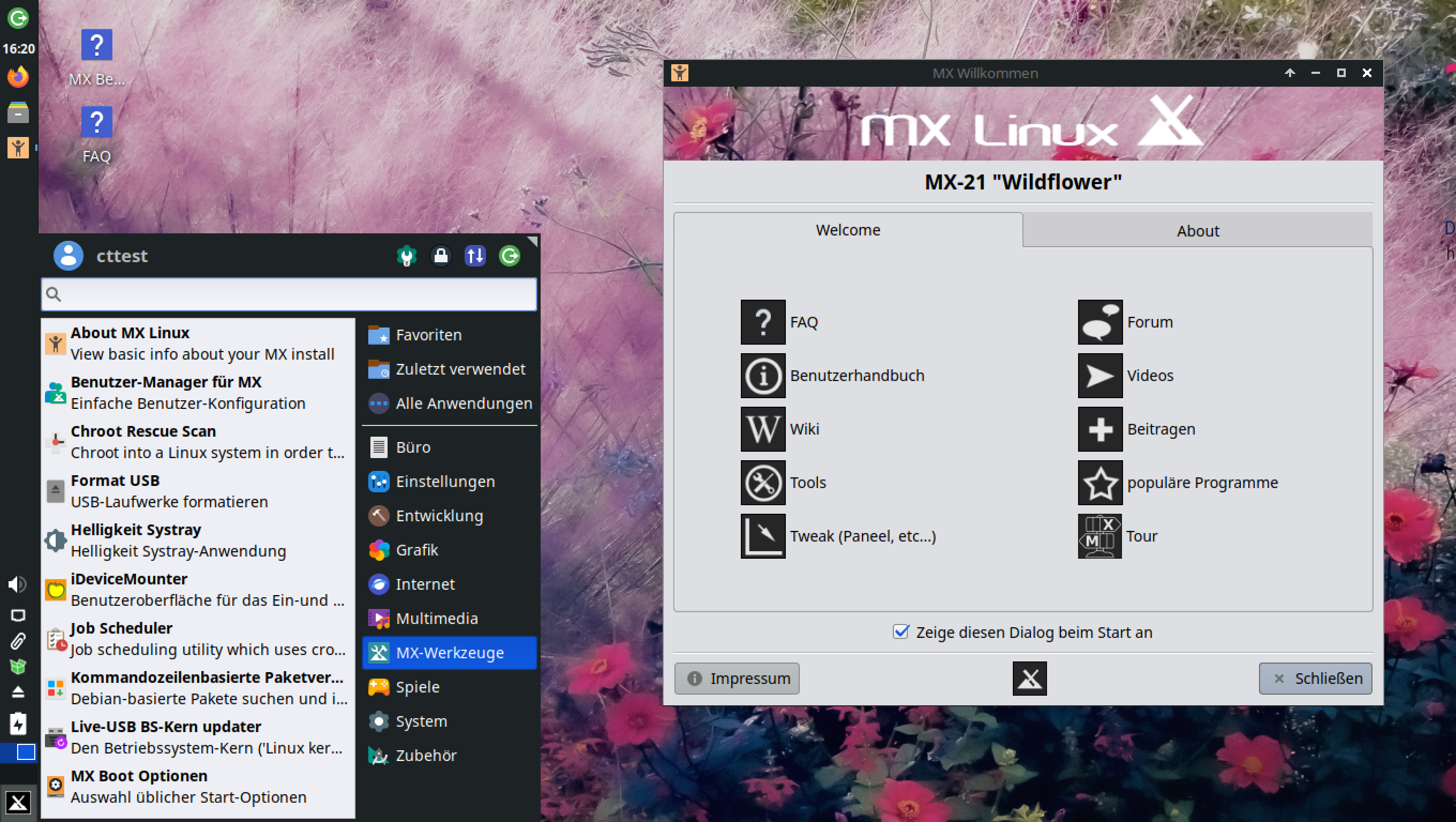Click the lock screen icon in menu

click(441, 256)
